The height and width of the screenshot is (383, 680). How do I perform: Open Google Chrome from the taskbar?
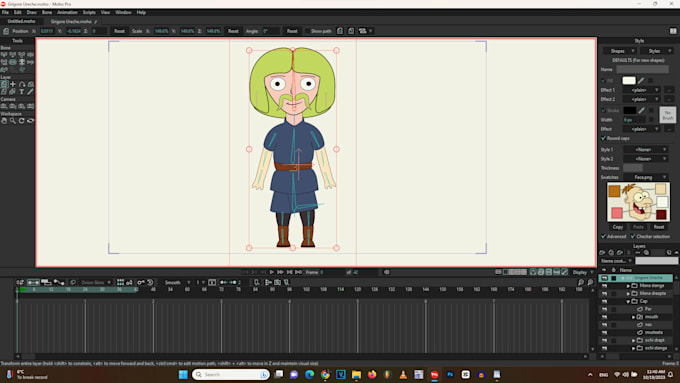tap(325, 374)
